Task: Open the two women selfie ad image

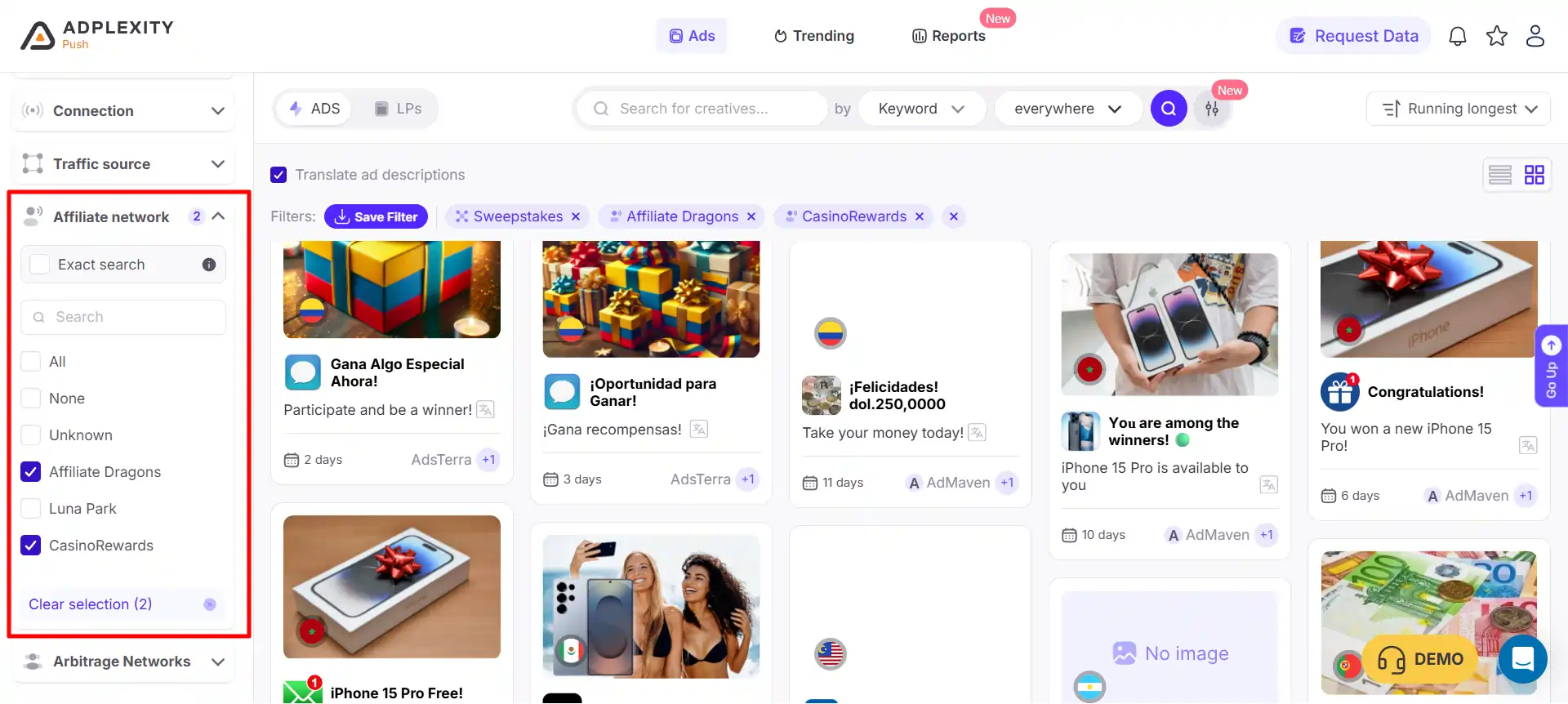Action: pos(651,606)
